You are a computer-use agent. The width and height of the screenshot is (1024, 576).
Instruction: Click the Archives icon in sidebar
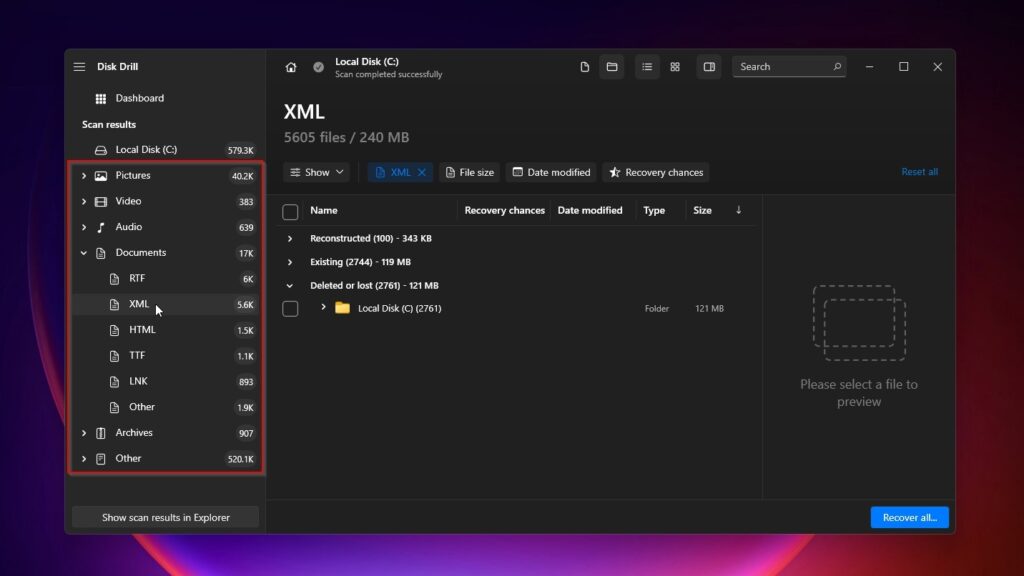(x=101, y=433)
